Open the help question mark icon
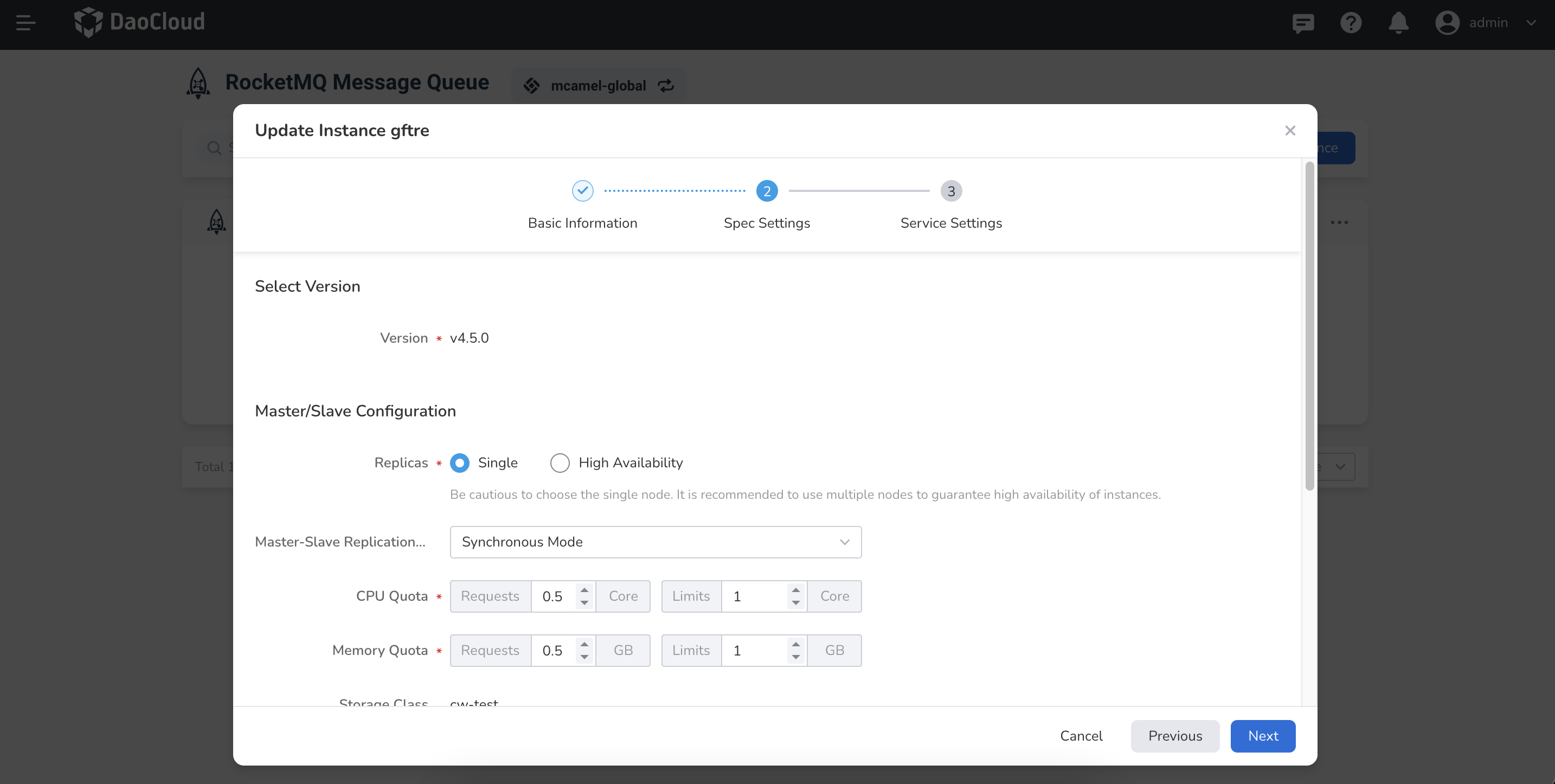Viewport: 1555px width, 784px height. pyautogui.click(x=1351, y=23)
